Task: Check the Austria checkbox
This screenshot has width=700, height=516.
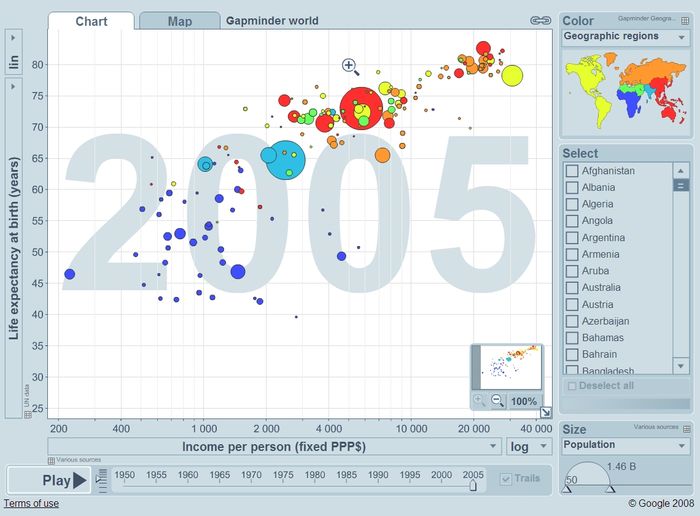Action: click(571, 304)
